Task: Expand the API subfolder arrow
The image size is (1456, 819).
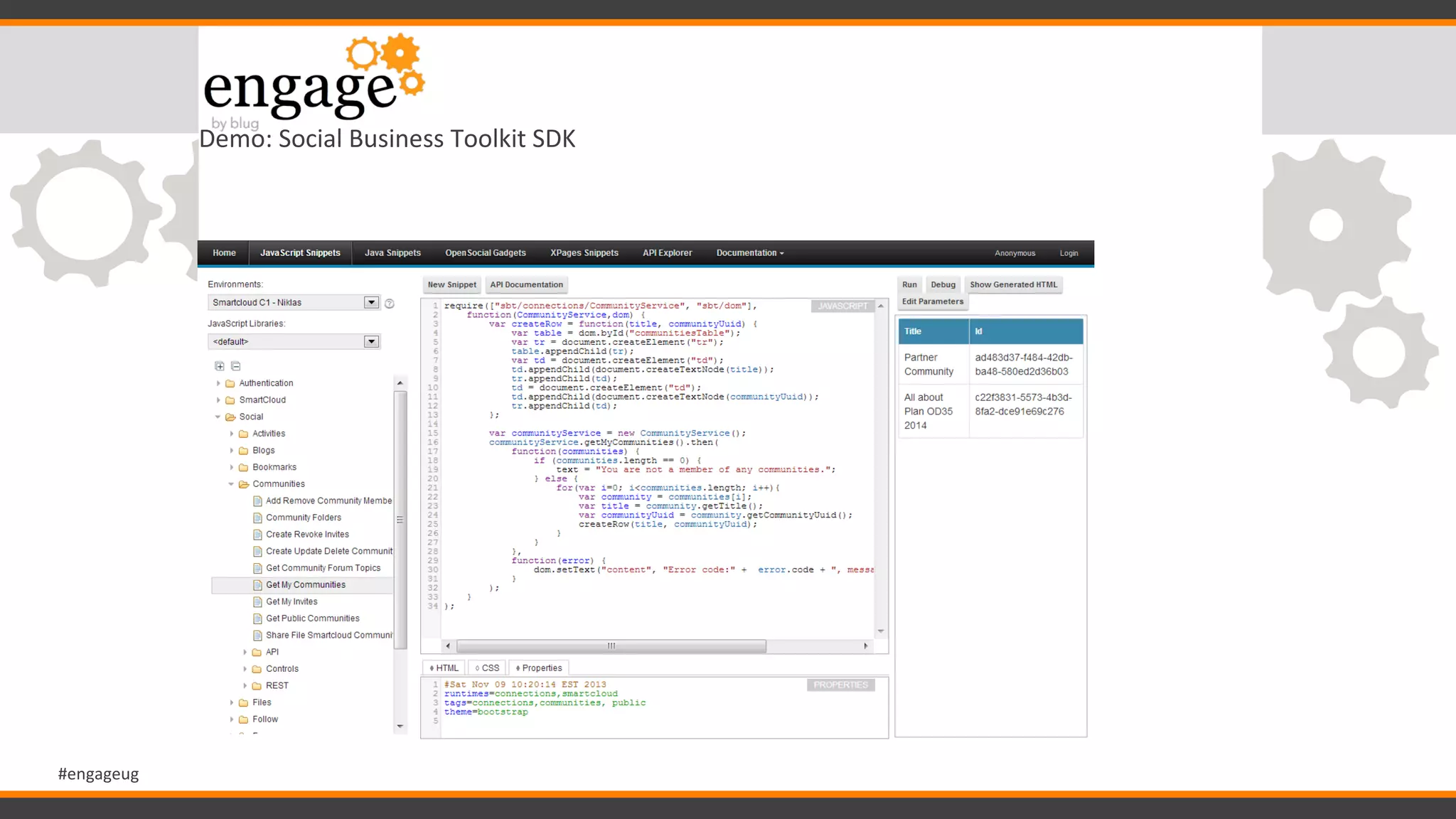Action: pos(245,652)
